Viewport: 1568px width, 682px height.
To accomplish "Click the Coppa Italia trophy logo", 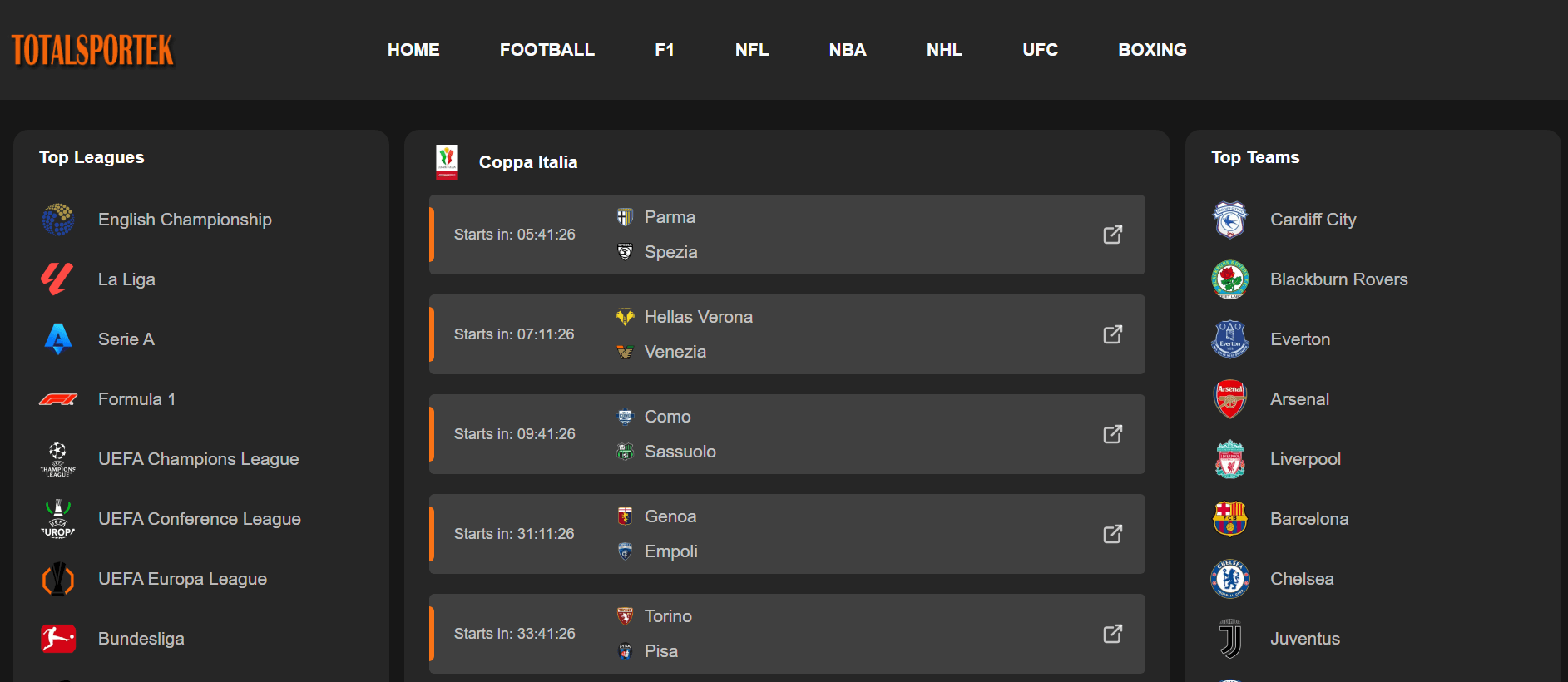I will (447, 161).
